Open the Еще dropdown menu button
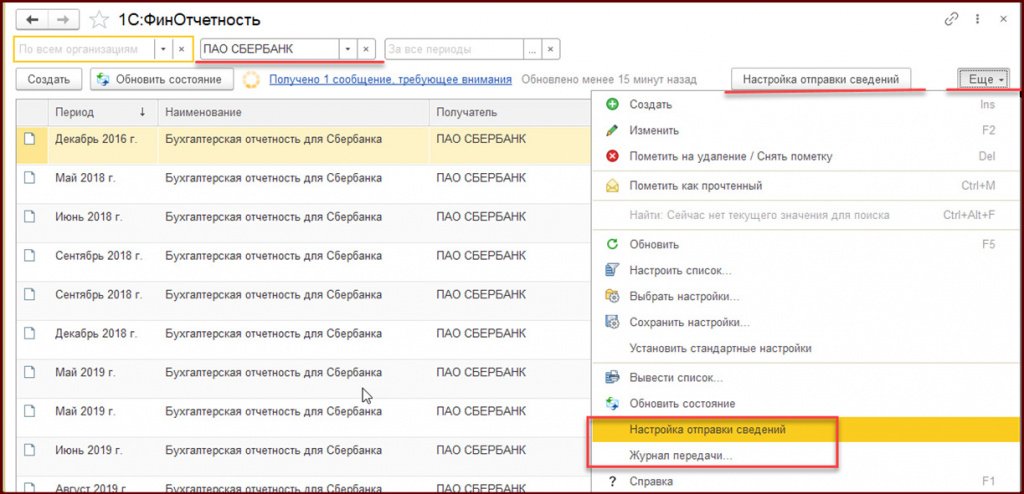The image size is (1024, 494). click(982, 79)
